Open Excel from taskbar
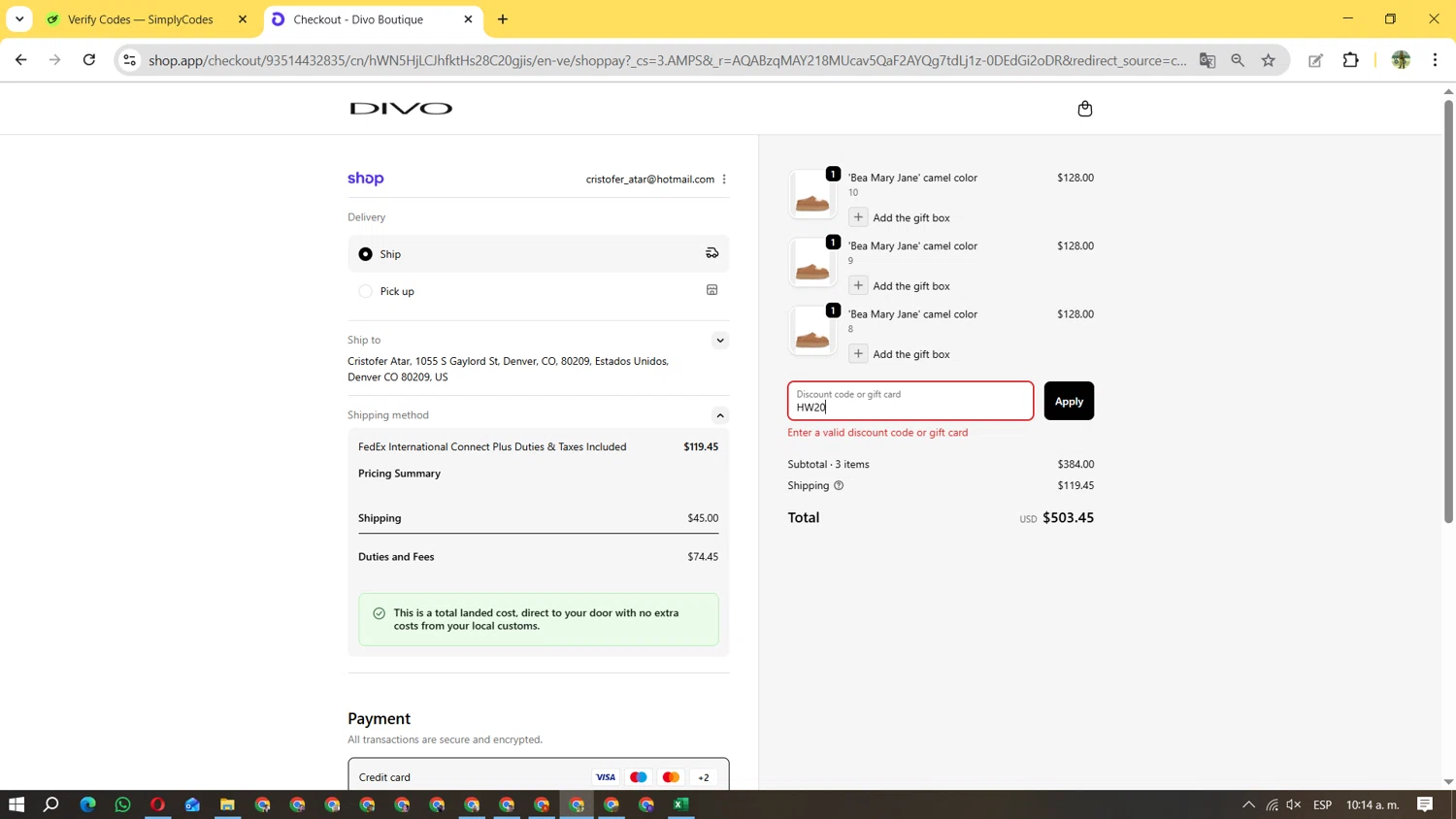Screen dimensions: 1456x819 681,804
